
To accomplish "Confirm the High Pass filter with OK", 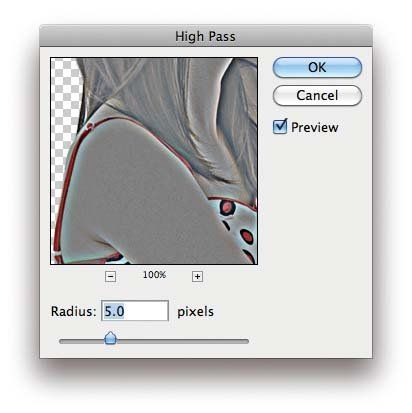I will point(317,67).
